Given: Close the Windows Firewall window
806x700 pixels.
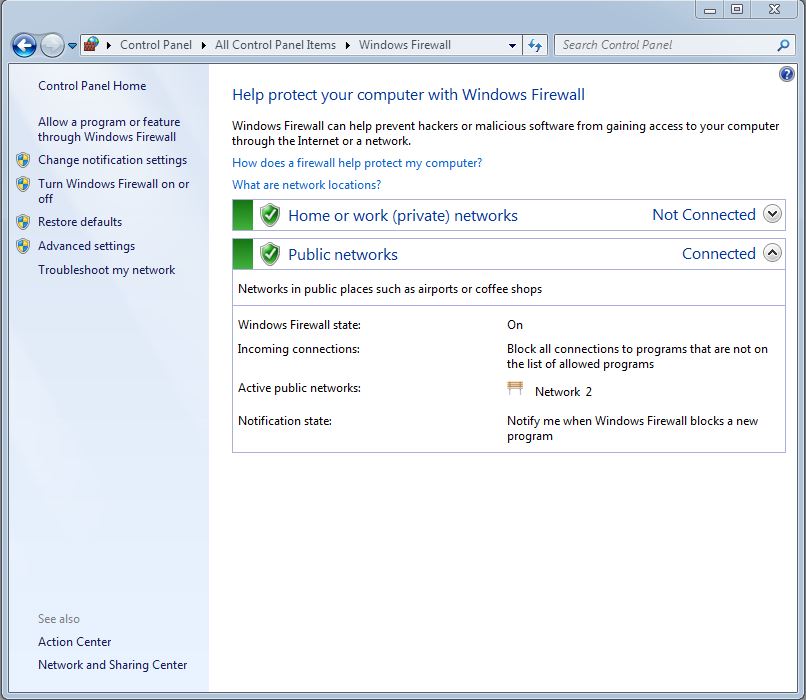Looking at the screenshot, I should coord(775,10).
